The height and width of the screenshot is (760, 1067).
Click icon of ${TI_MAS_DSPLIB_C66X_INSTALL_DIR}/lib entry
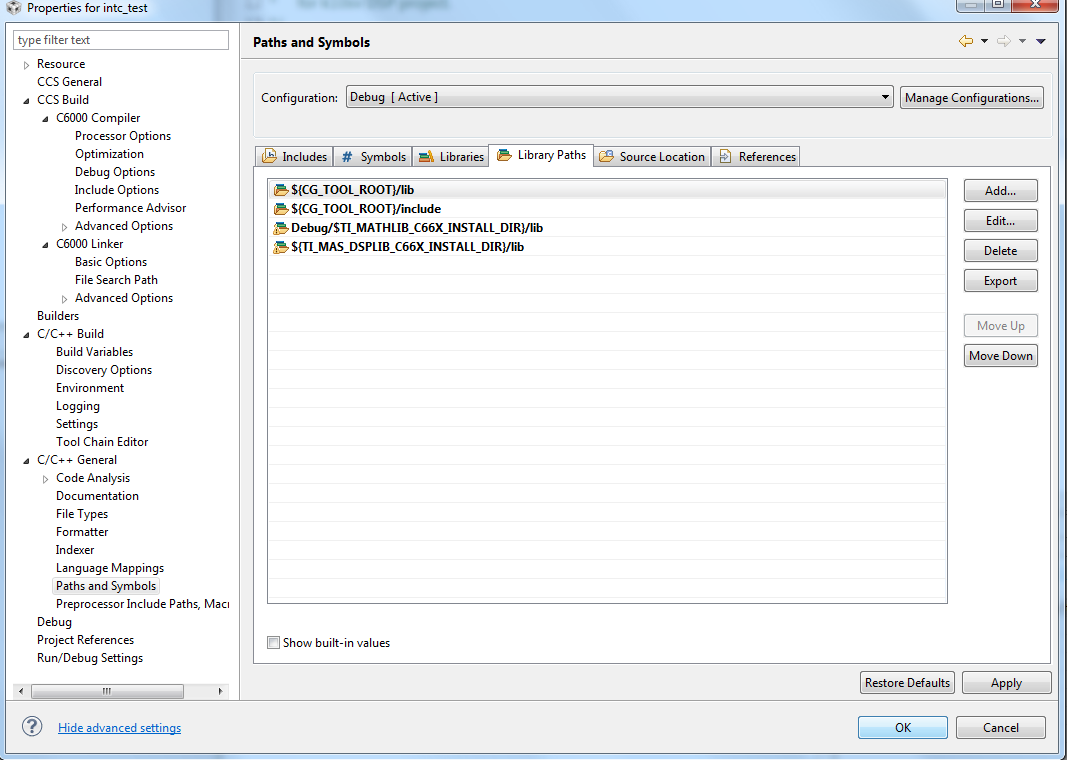point(280,247)
